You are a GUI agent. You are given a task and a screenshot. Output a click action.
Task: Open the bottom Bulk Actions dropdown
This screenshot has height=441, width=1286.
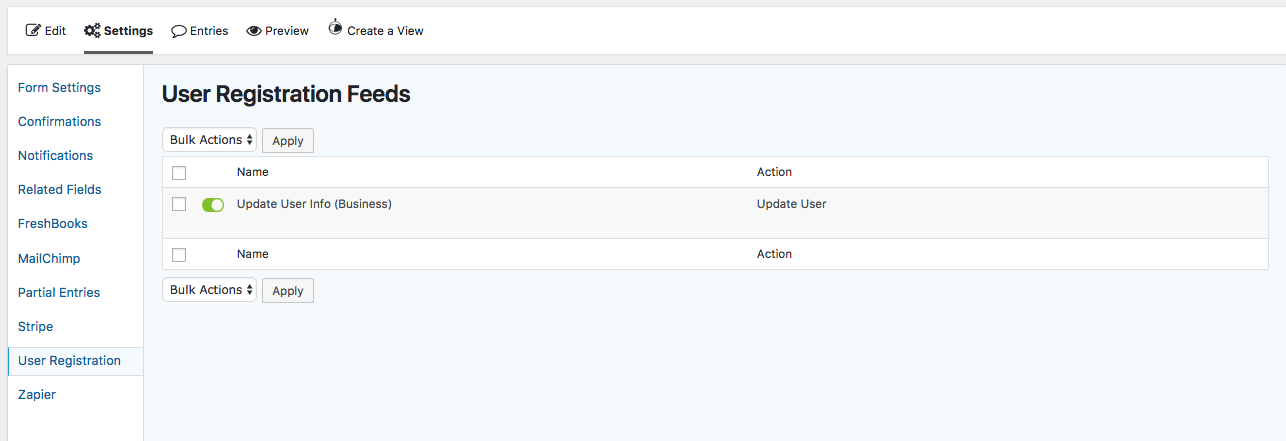click(x=210, y=290)
